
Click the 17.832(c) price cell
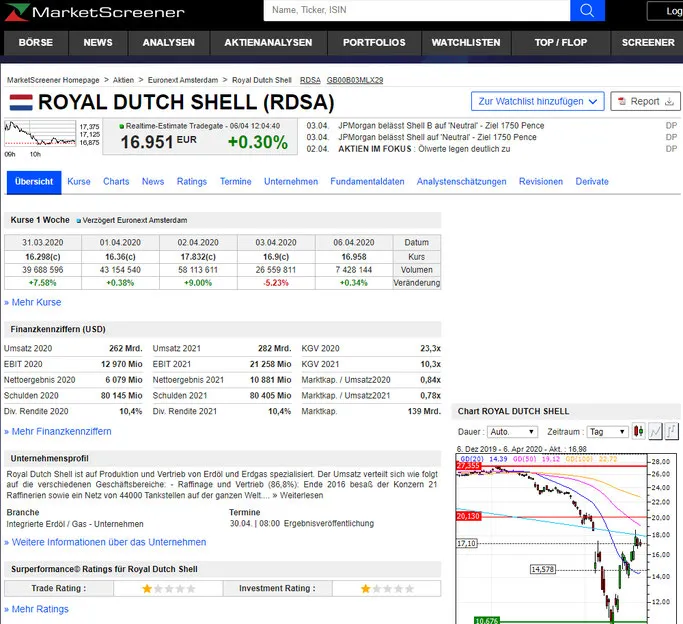[198, 257]
